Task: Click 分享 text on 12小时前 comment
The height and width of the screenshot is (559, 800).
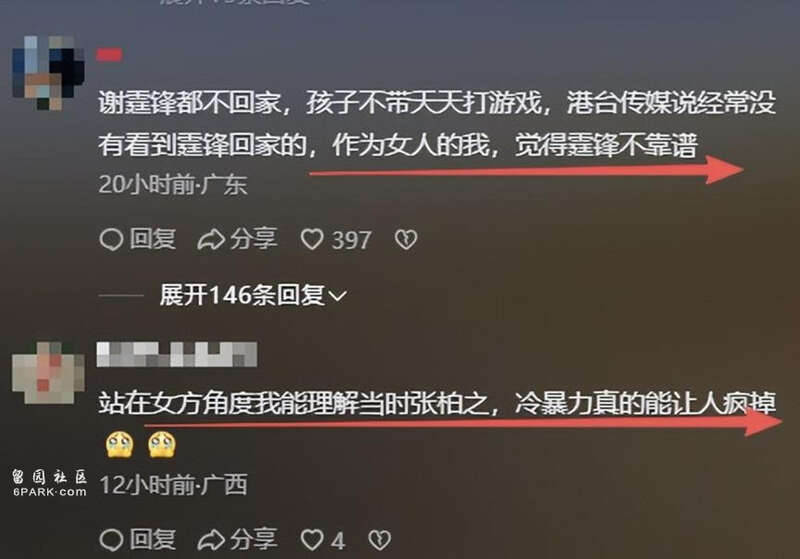Action: click(254, 540)
